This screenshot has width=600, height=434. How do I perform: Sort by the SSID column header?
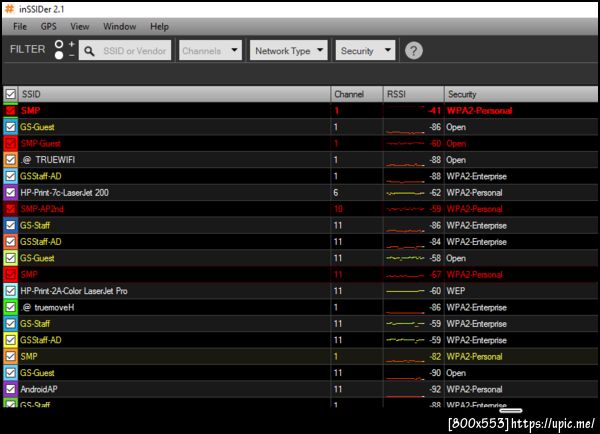click(174, 94)
